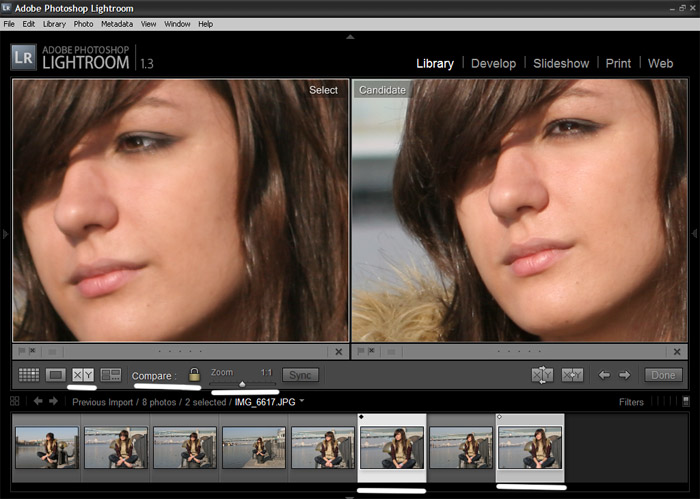This screenshot has height=499, width=700.
Task: Activate the XY Compare view icon
Action: pos(83,375)
